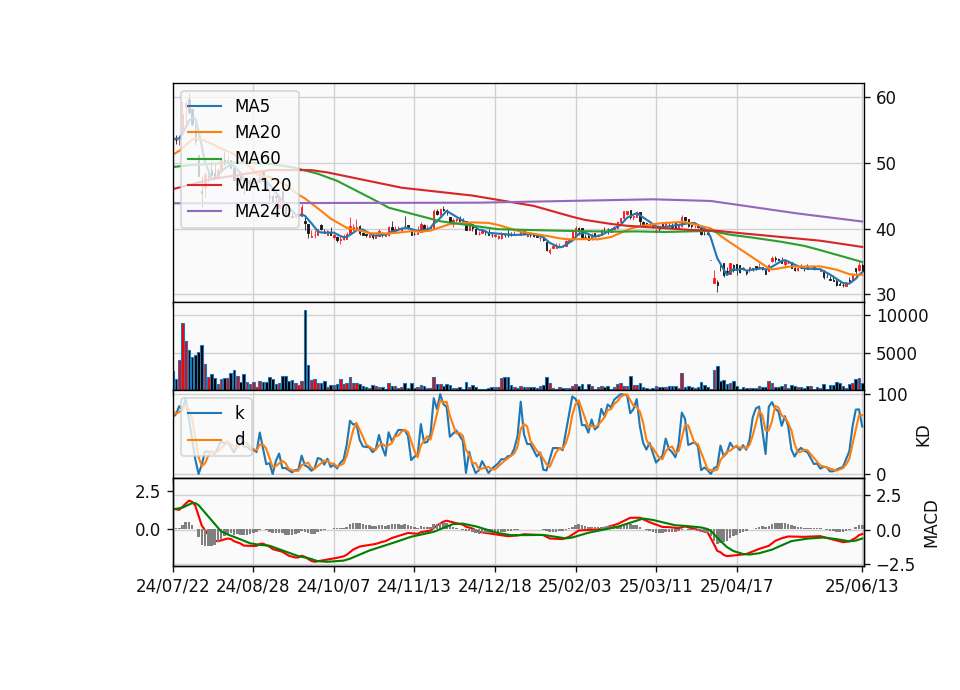Click the tallest volume bar spike

306,350
